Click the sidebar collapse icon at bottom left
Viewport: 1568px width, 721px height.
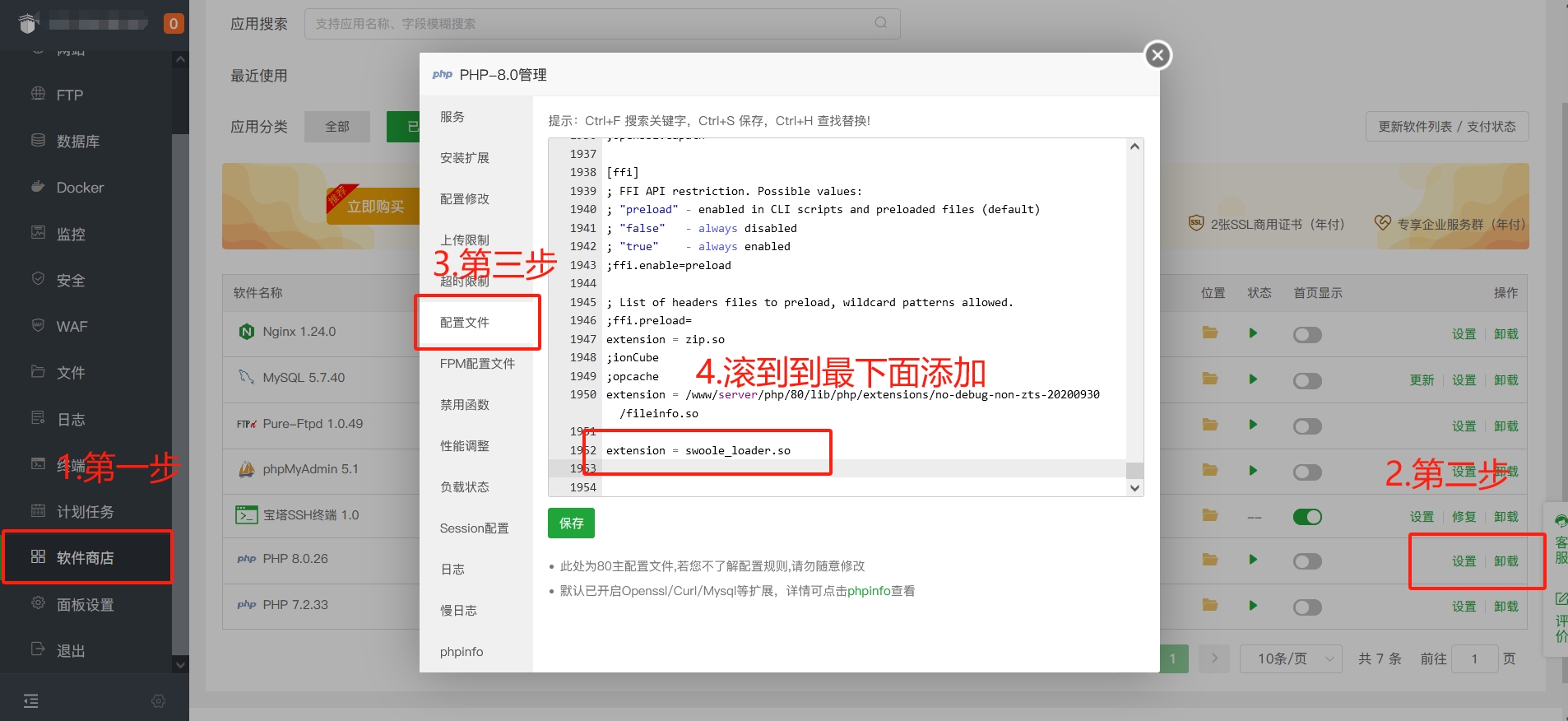[x=31, y=700]
